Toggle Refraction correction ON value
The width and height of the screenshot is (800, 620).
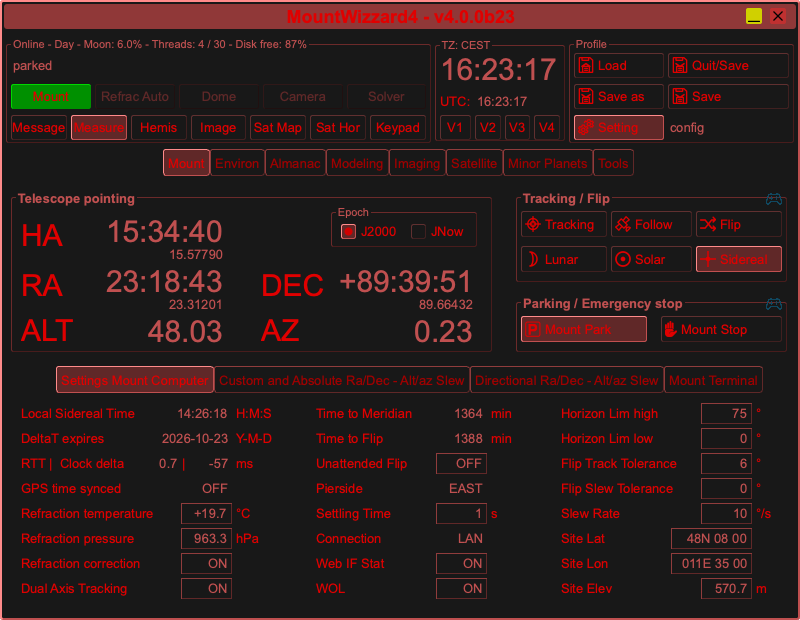coord(207,563)
